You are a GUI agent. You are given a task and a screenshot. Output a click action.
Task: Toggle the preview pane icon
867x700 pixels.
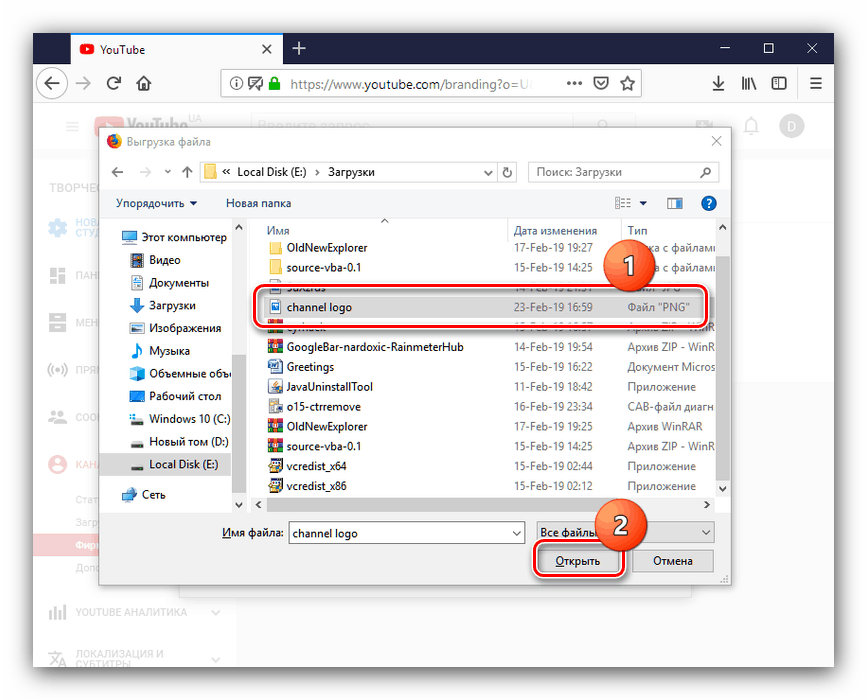[675, 203]
